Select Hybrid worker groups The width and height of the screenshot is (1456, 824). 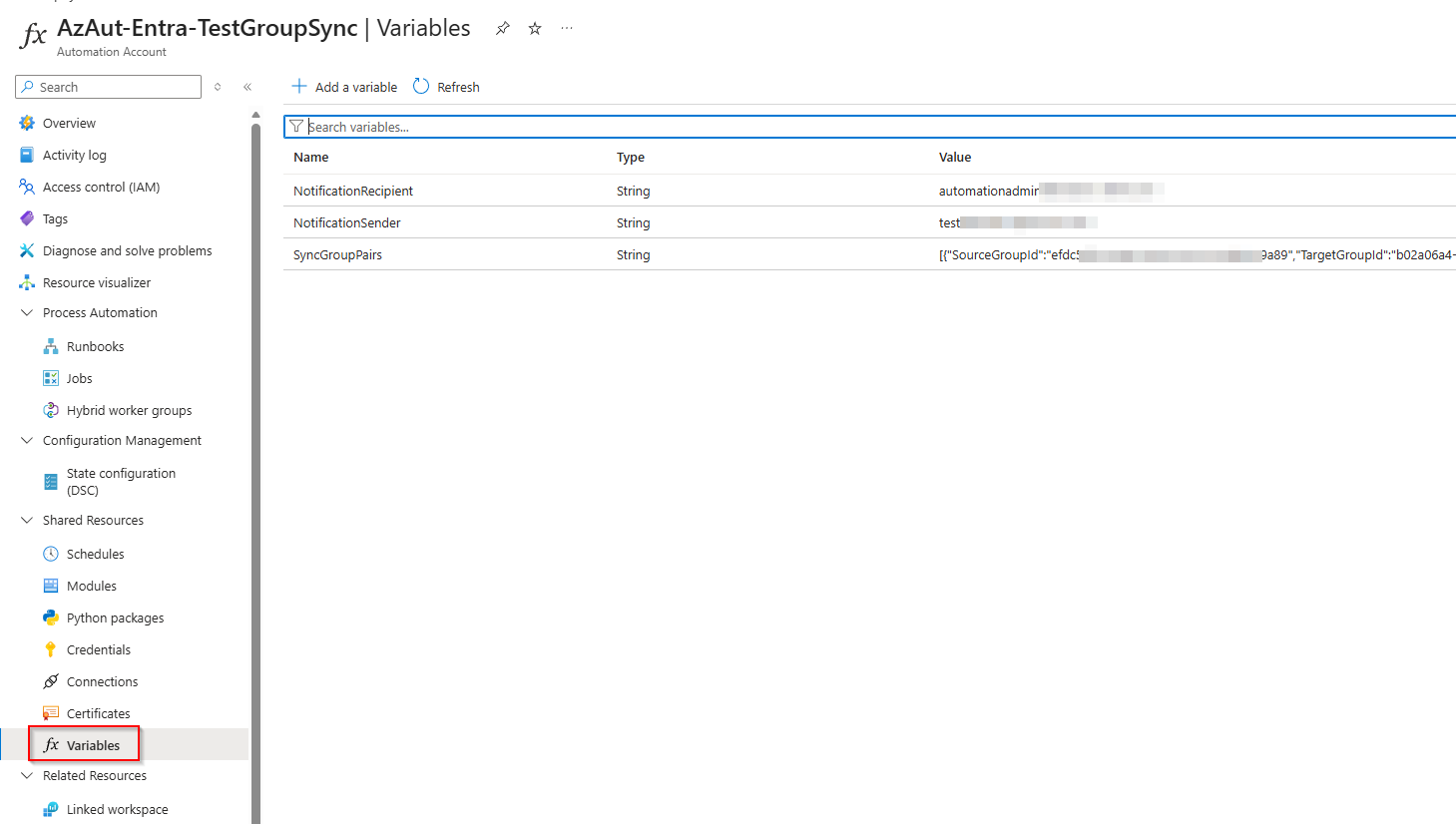tap(129, 410)
